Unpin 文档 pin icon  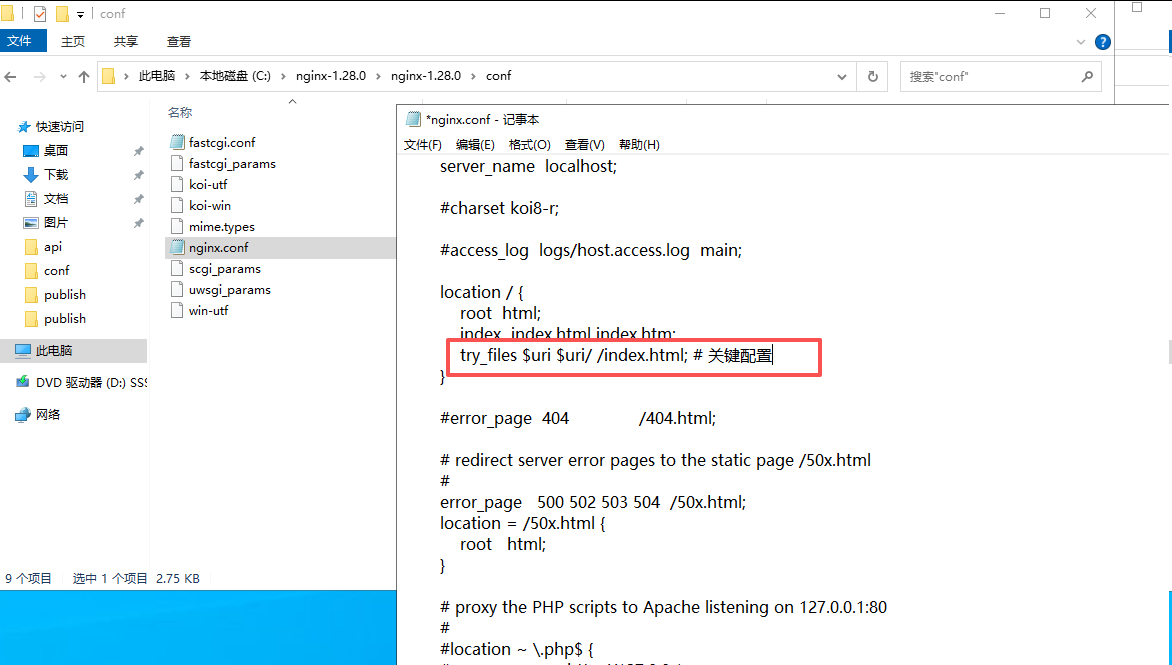[x=138, y=199]
